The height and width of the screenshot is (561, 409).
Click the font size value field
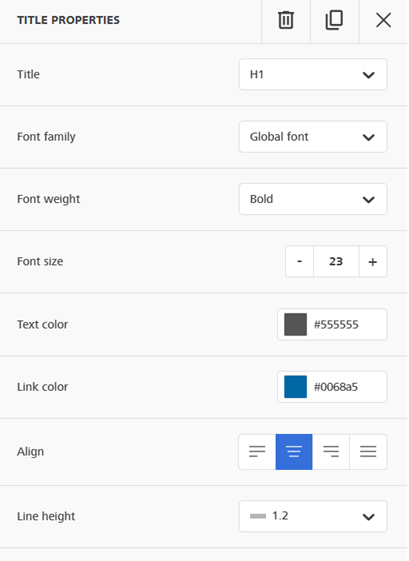(336, 262)
